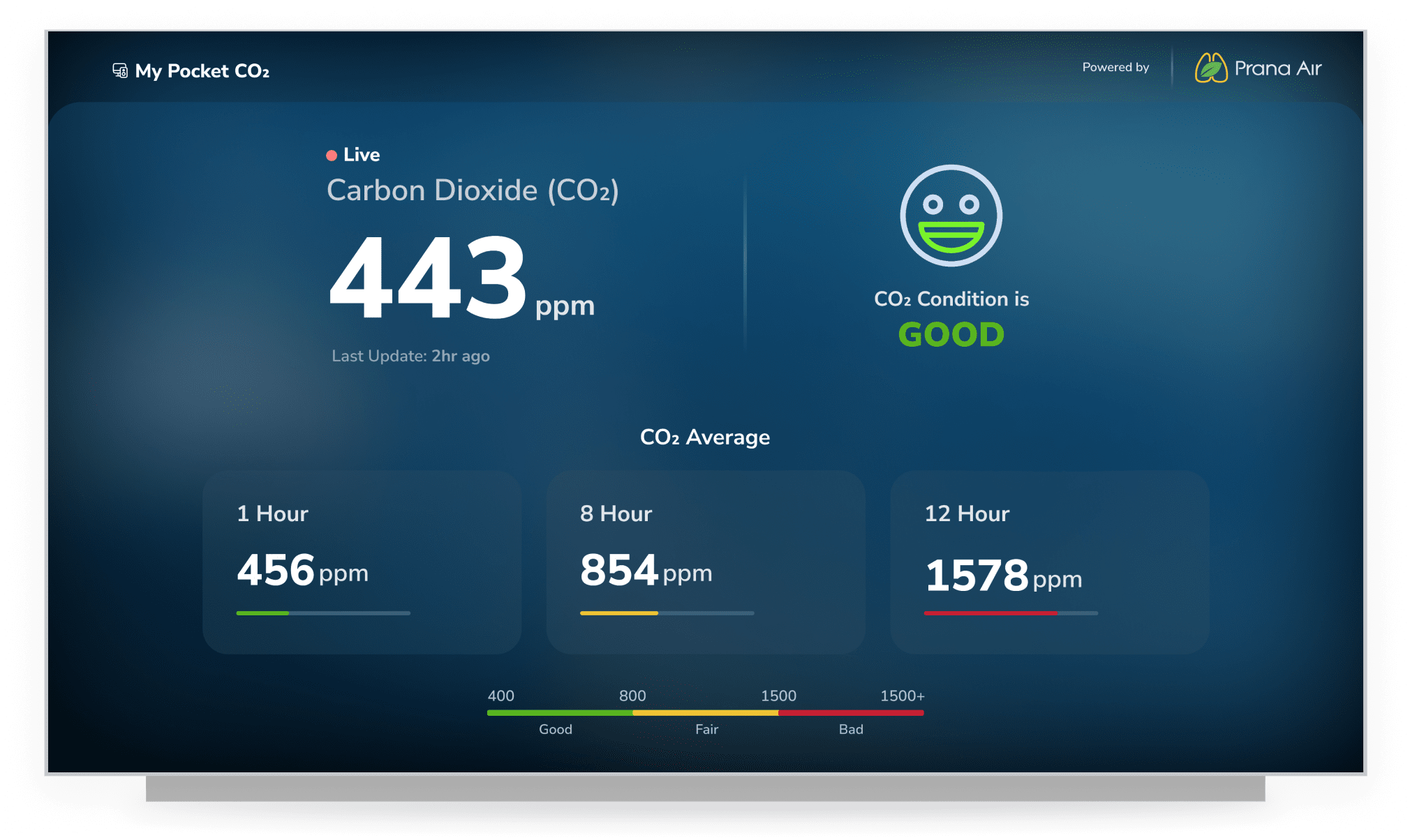1410x840 pixels.
Task: Expand the 854 ppm reading details
Action: coord(646,571)
